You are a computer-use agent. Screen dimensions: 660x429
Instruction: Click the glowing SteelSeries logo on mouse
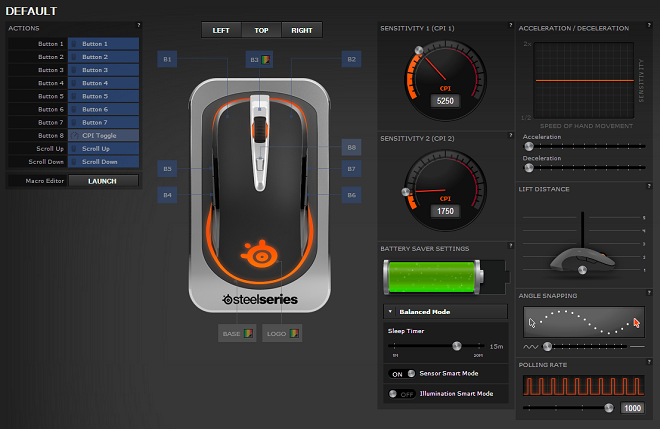259,254
